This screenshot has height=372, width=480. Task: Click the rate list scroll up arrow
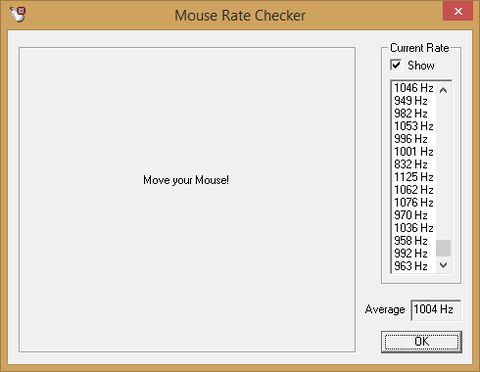point(443,90)
